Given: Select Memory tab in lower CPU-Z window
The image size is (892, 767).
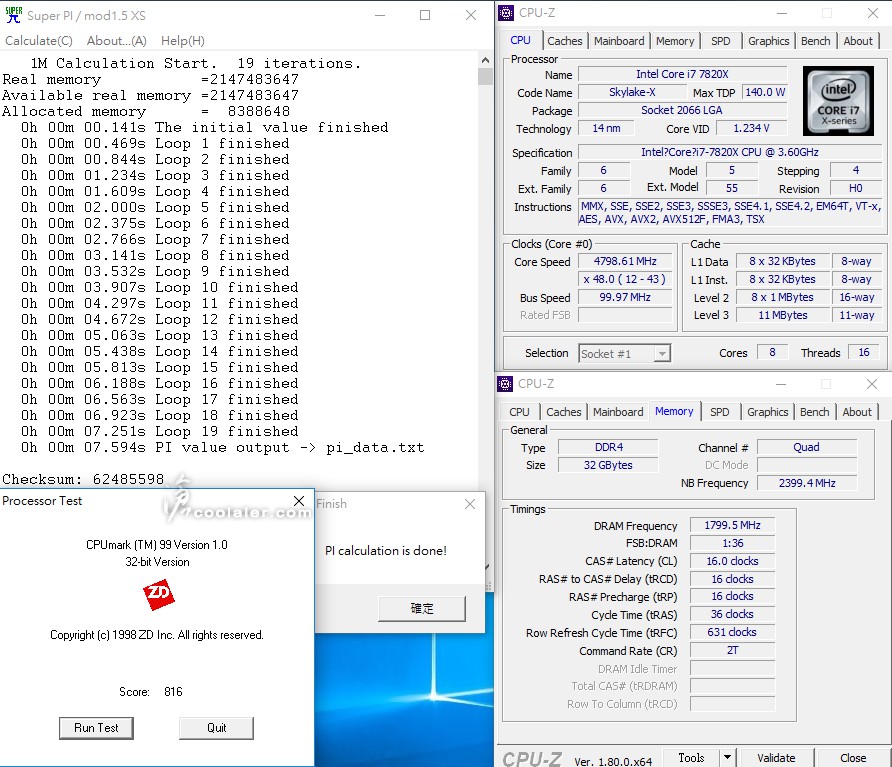Looking at the screenshot, I should (674, 411).
